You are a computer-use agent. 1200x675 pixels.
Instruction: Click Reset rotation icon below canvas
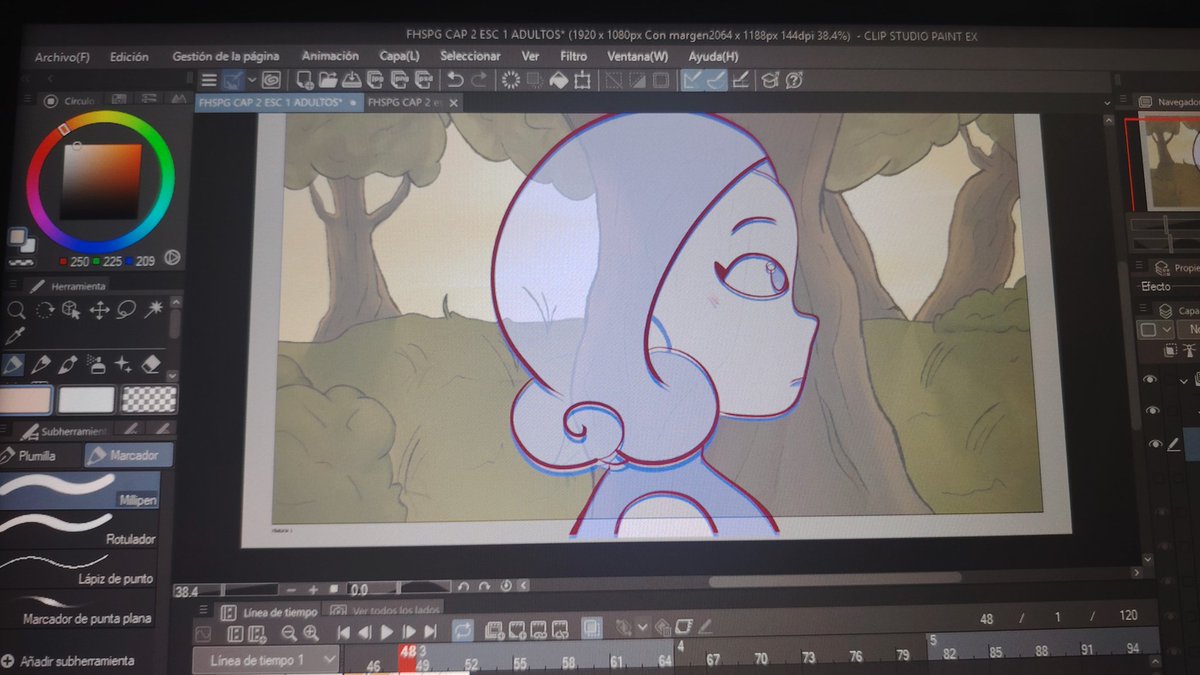(x=506, y=586)
